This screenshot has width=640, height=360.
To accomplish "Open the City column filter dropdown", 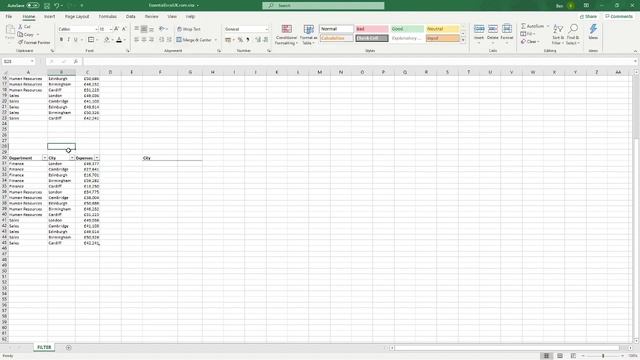I will pyautogui.click(x=72, y=158).
